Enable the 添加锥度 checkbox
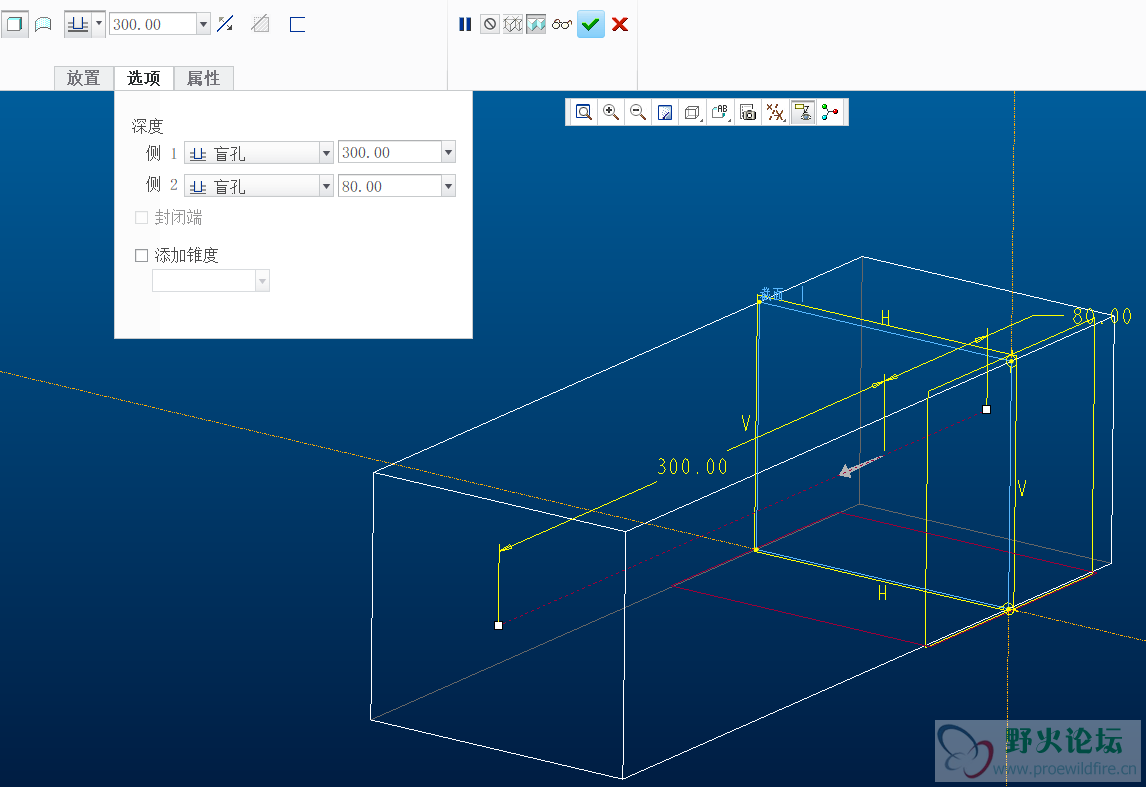 (x=142, y=255)
